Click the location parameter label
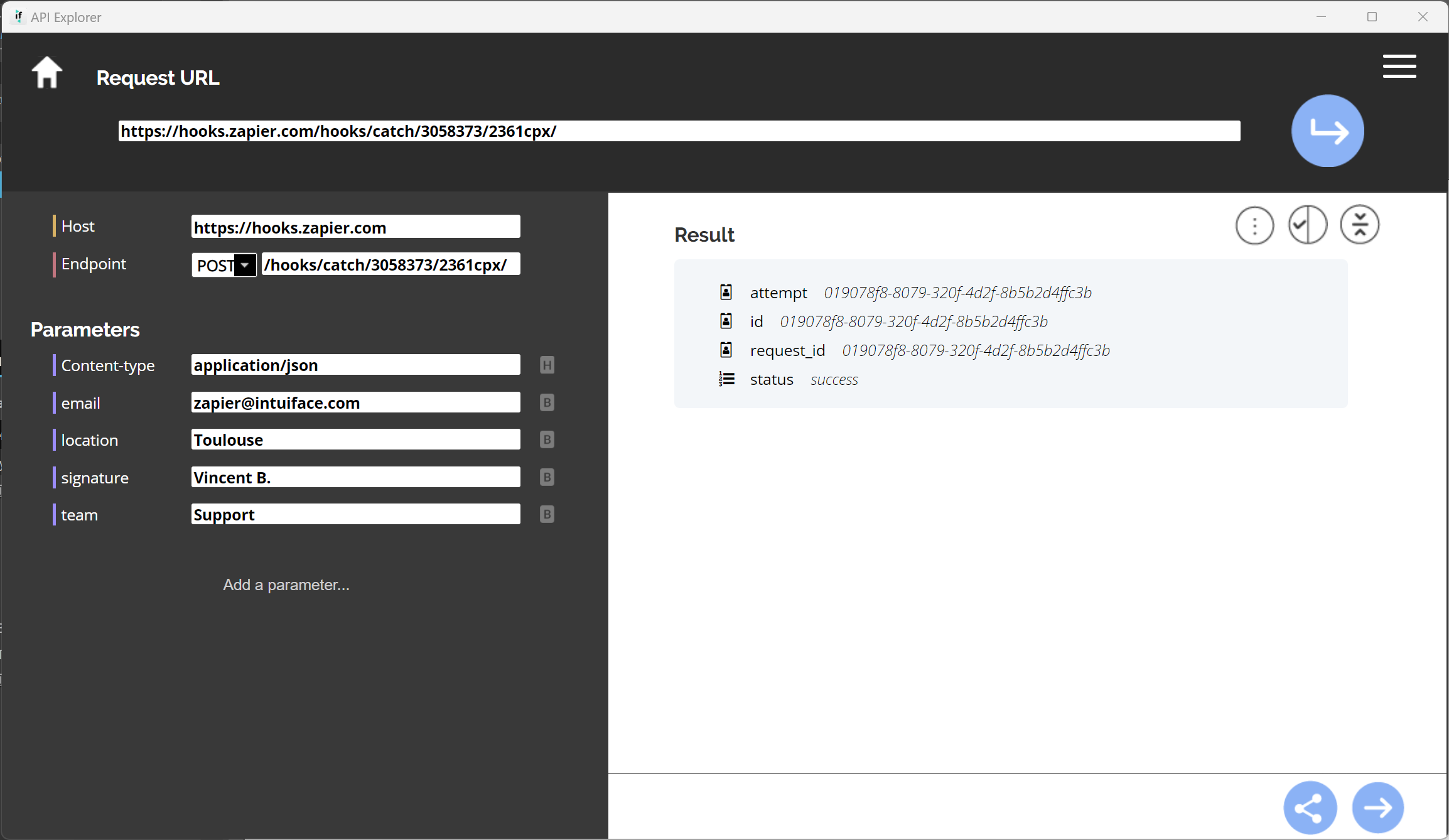The height and width of the screenshot is (840, 1449). pos(89,440)
